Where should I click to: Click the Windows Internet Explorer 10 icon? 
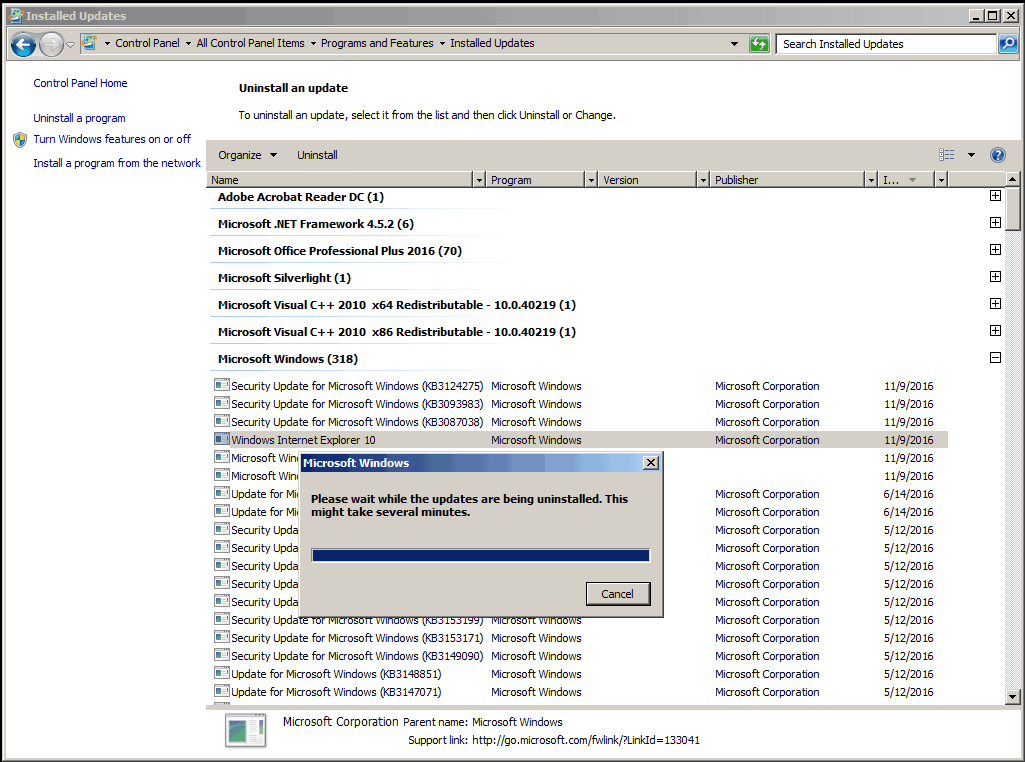click(222, 440)
